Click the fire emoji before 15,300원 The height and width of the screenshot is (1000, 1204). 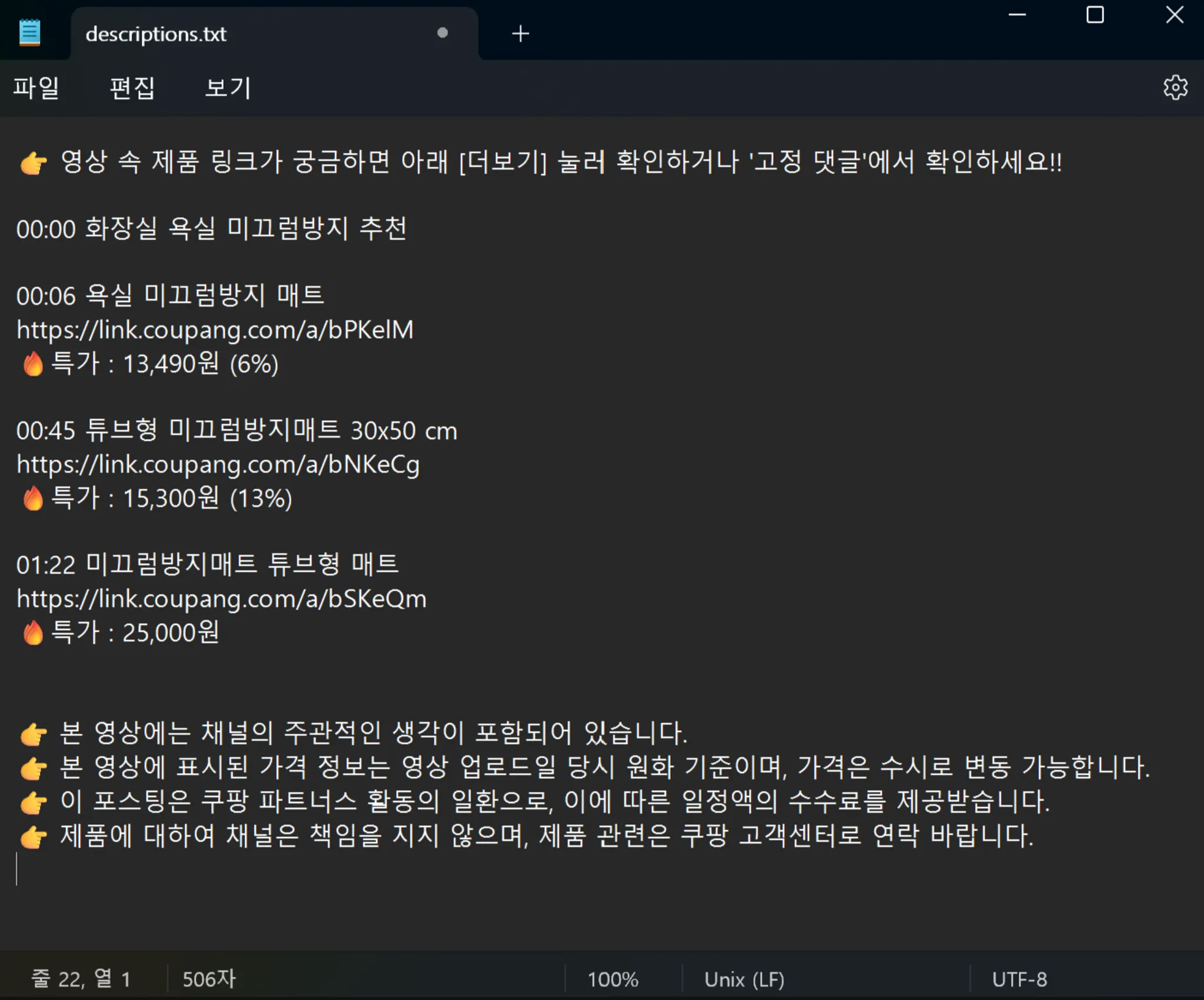(33, 499)
